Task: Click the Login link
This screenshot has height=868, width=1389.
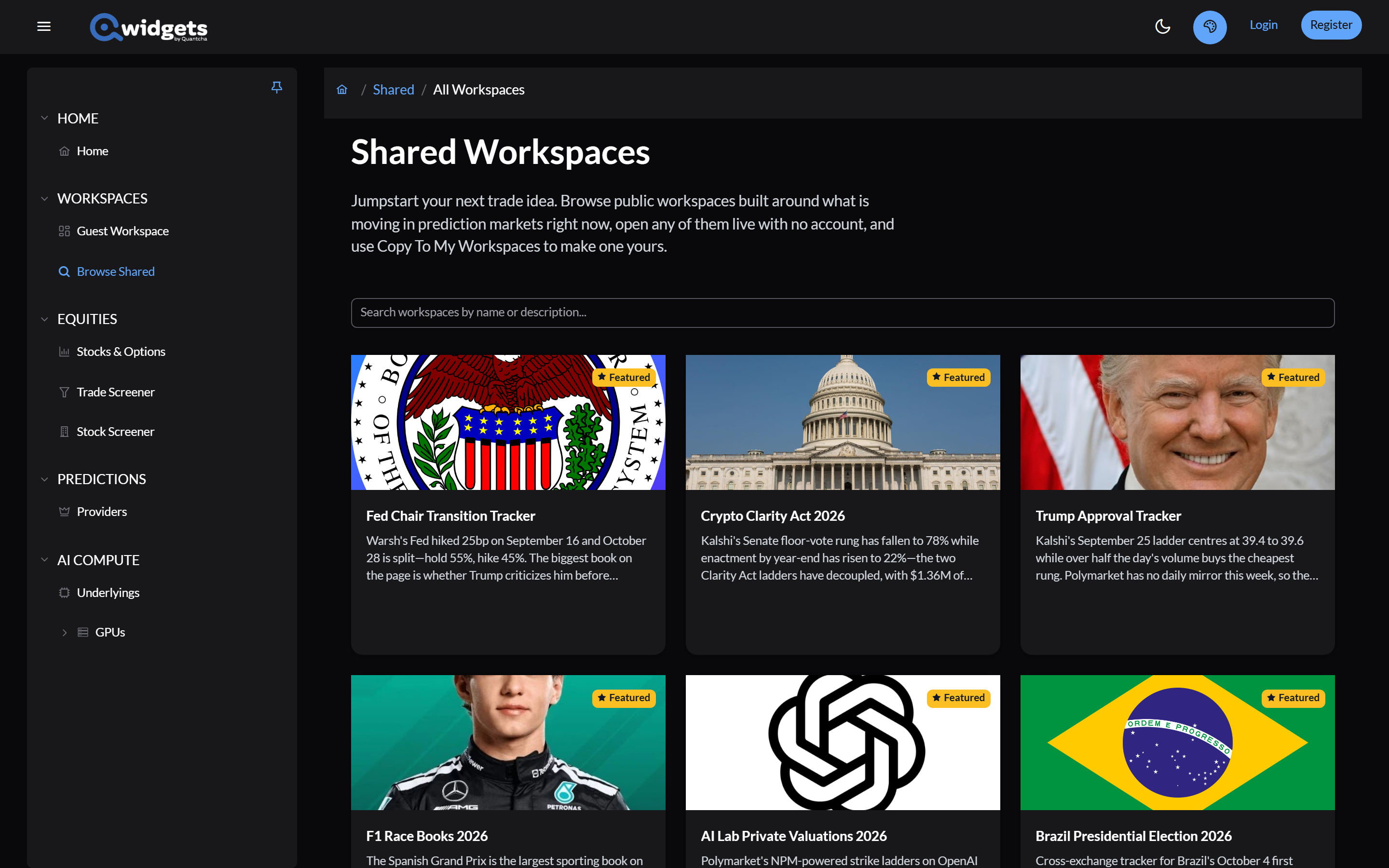Action: click(x=1263, y=25)
